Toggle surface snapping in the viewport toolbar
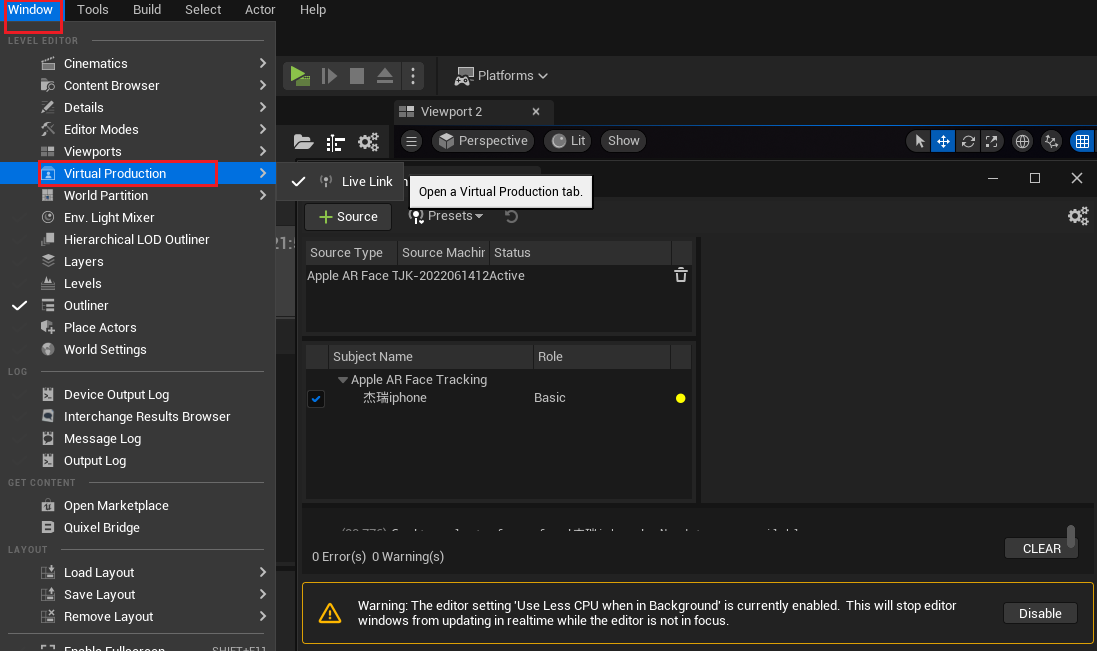The width and height of the screenshot is (1097, 651). (x=1051, y=141)
